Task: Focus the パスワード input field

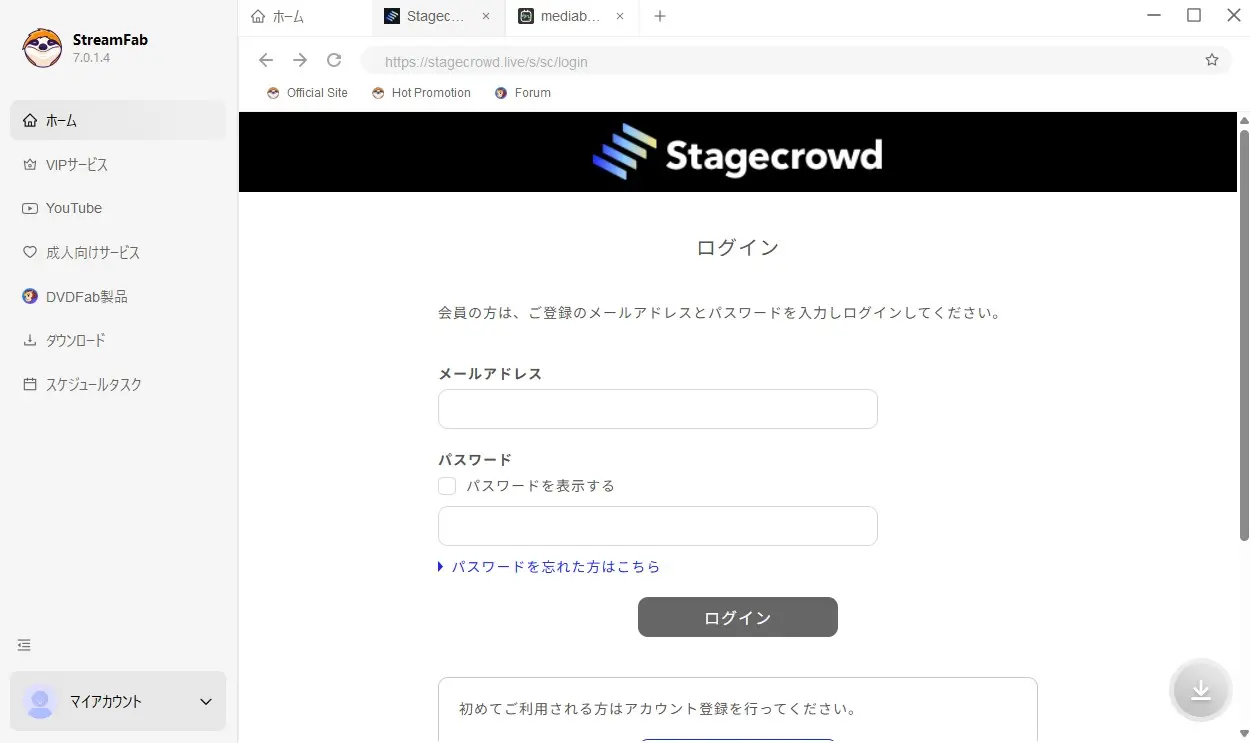Action: pyautogui.click(x=658, y=526)
